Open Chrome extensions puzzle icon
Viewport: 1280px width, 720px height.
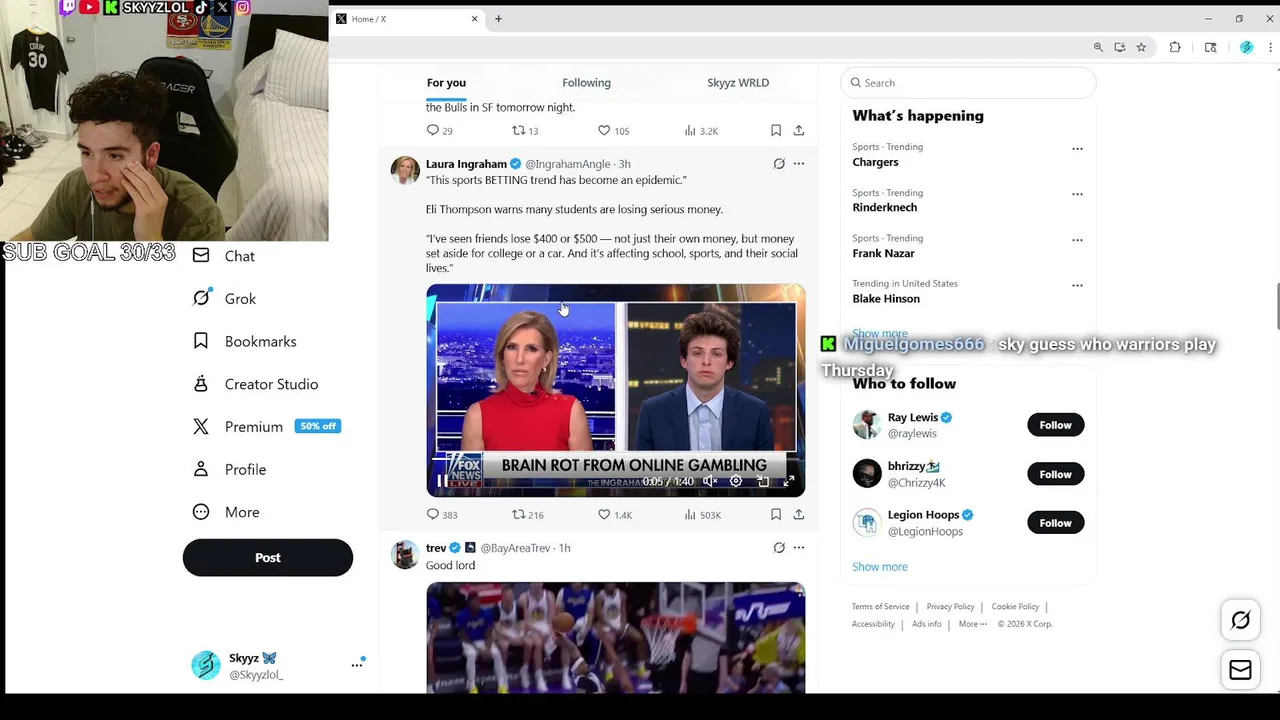1175,47
